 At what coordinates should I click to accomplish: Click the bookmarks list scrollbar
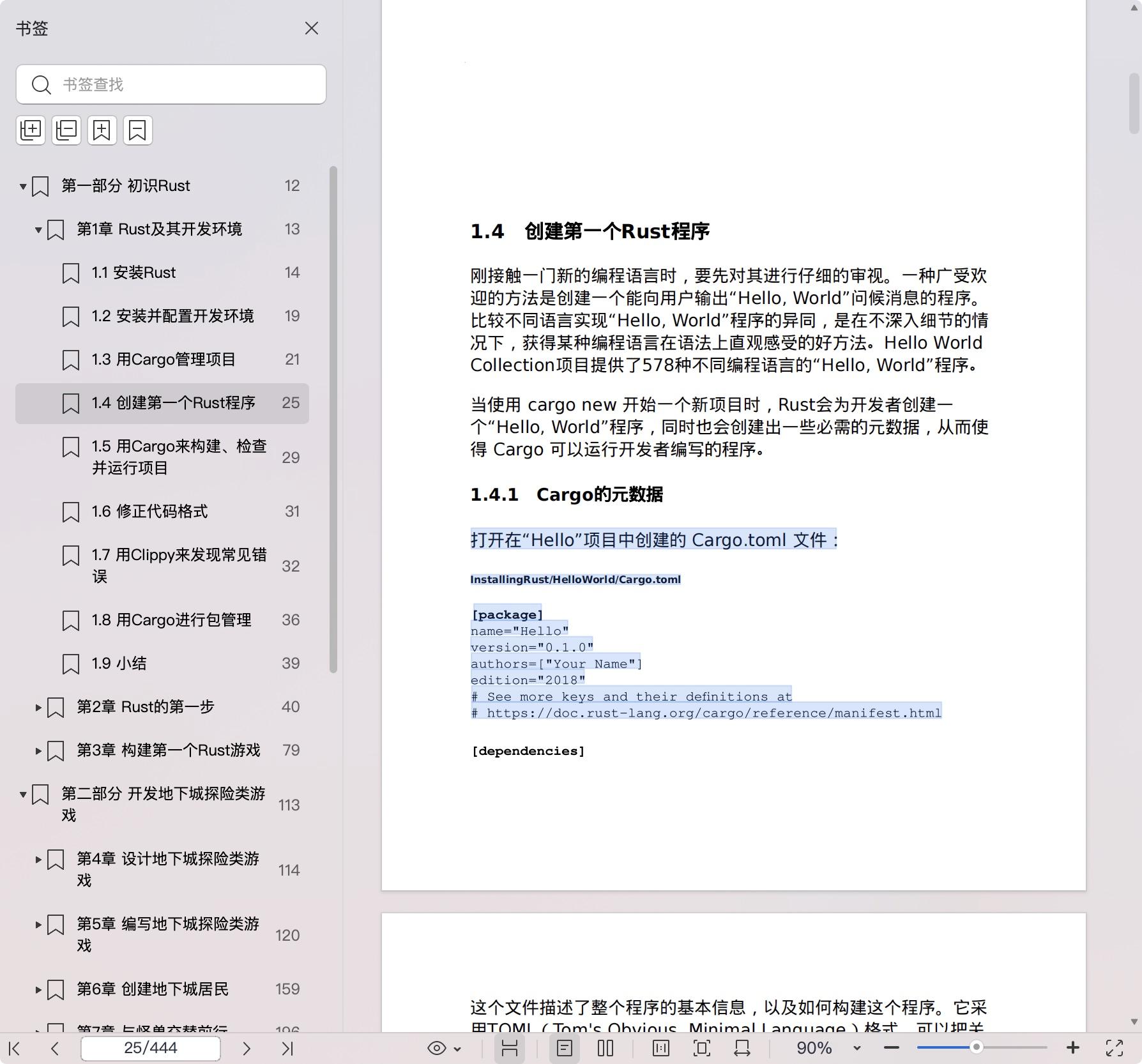pos(333,419)
